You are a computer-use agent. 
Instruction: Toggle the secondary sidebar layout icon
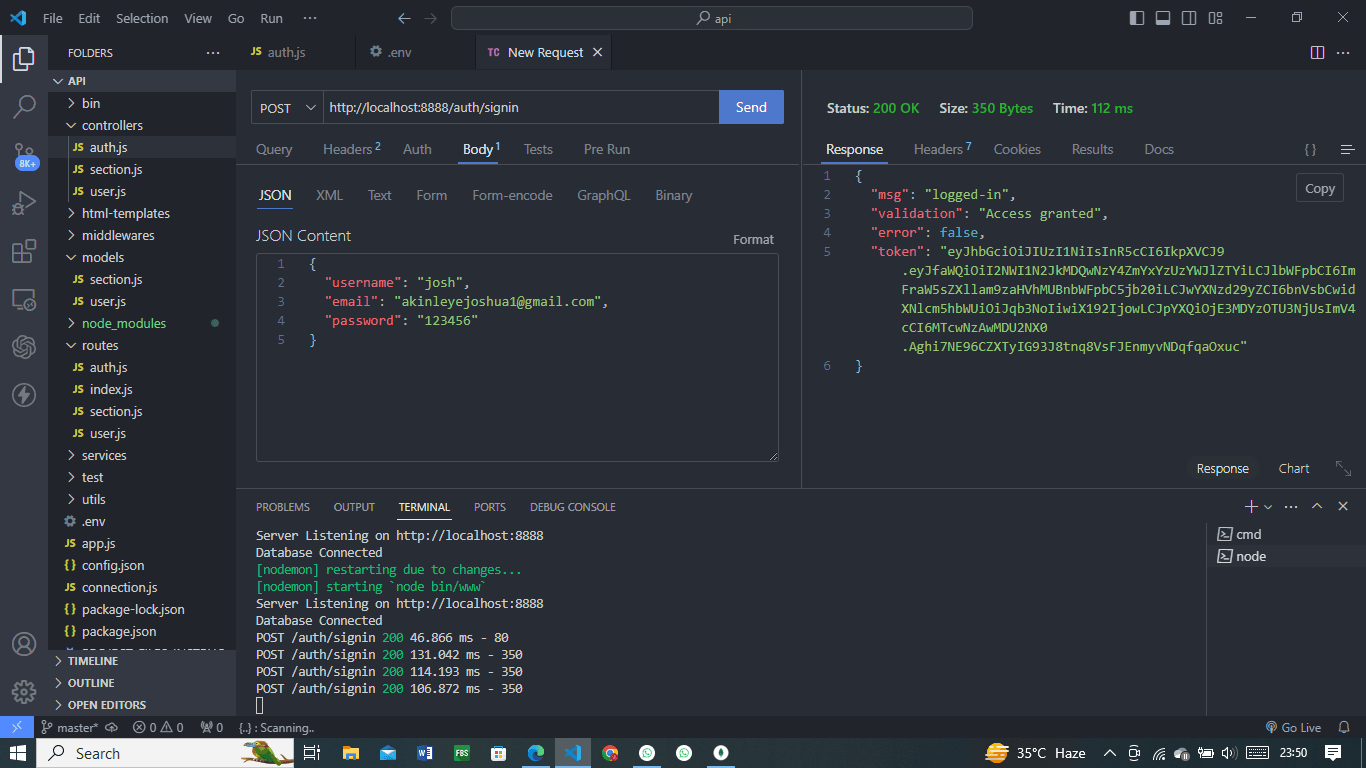pyautogui.click(x=1189, y=18)
